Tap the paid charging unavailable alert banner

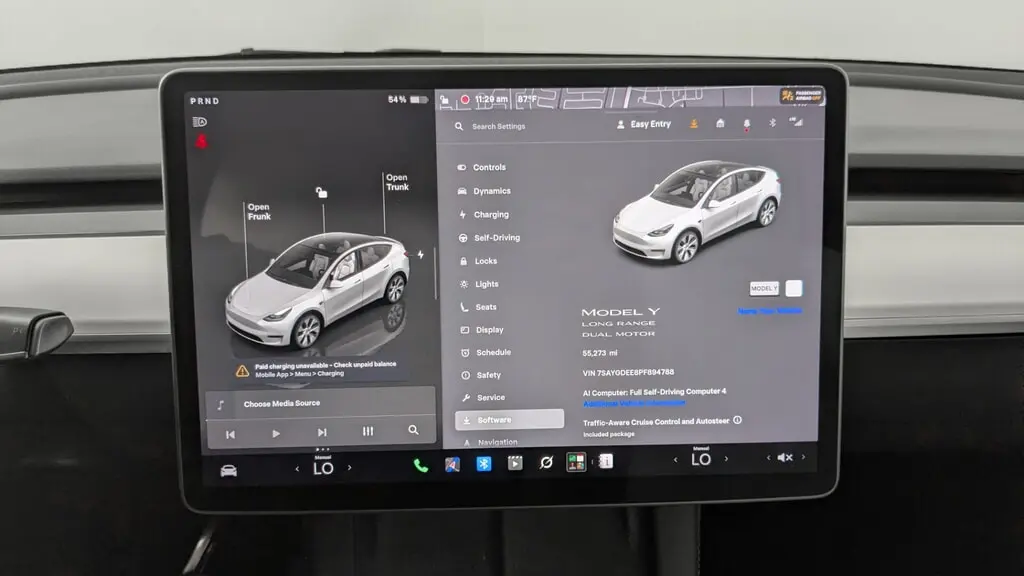pos(319,370)
